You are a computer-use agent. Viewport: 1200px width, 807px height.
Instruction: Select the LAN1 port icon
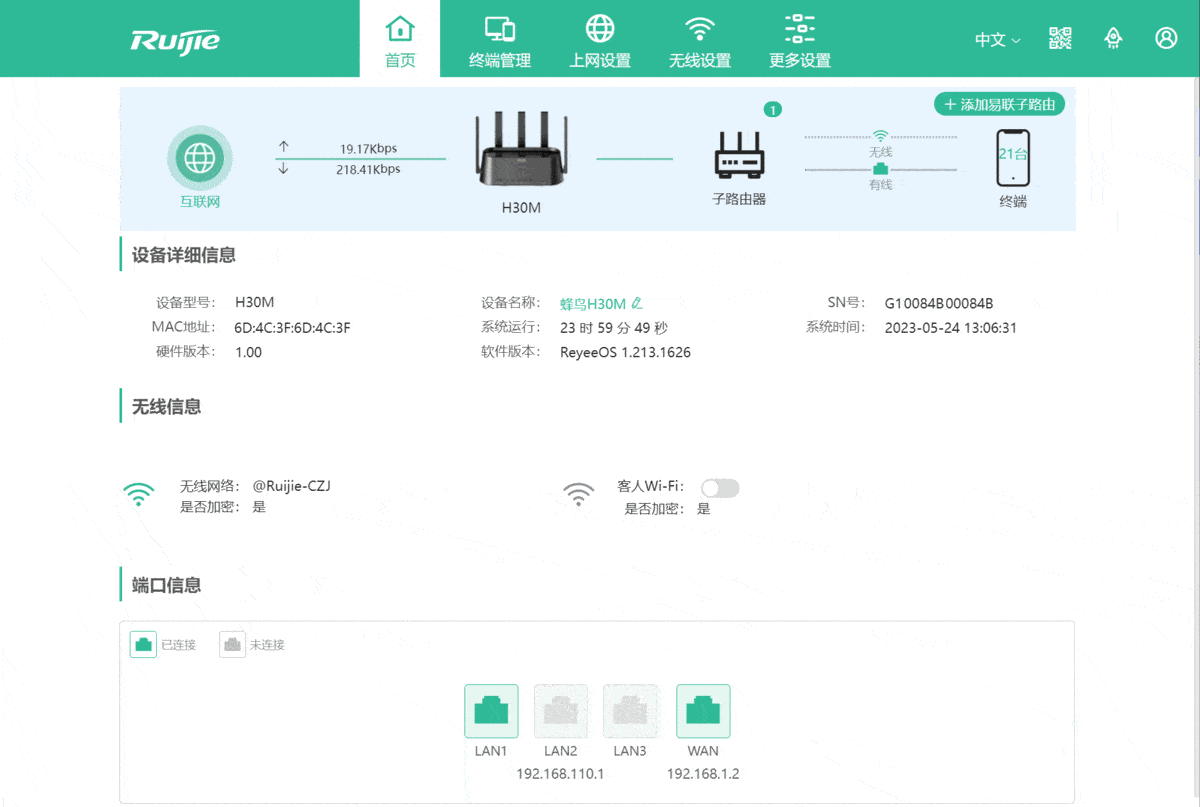pyautogui.click(x=491, y=711)
